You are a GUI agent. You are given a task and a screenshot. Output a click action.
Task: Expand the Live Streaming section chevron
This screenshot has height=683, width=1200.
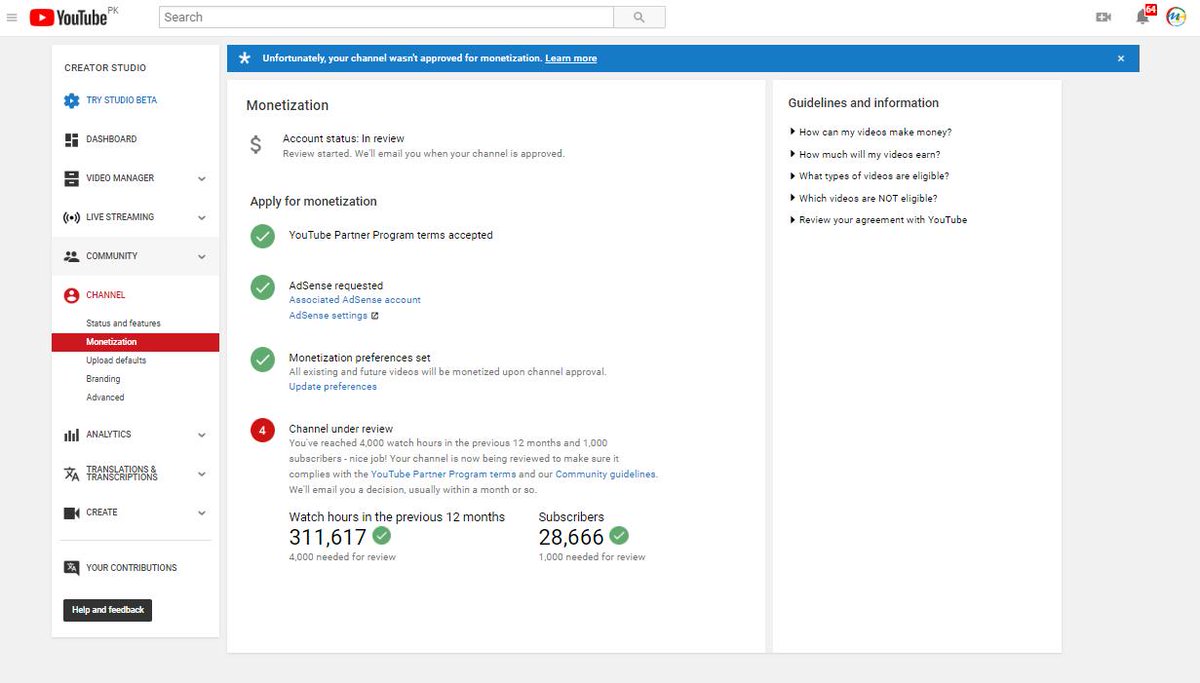point(202,218)
